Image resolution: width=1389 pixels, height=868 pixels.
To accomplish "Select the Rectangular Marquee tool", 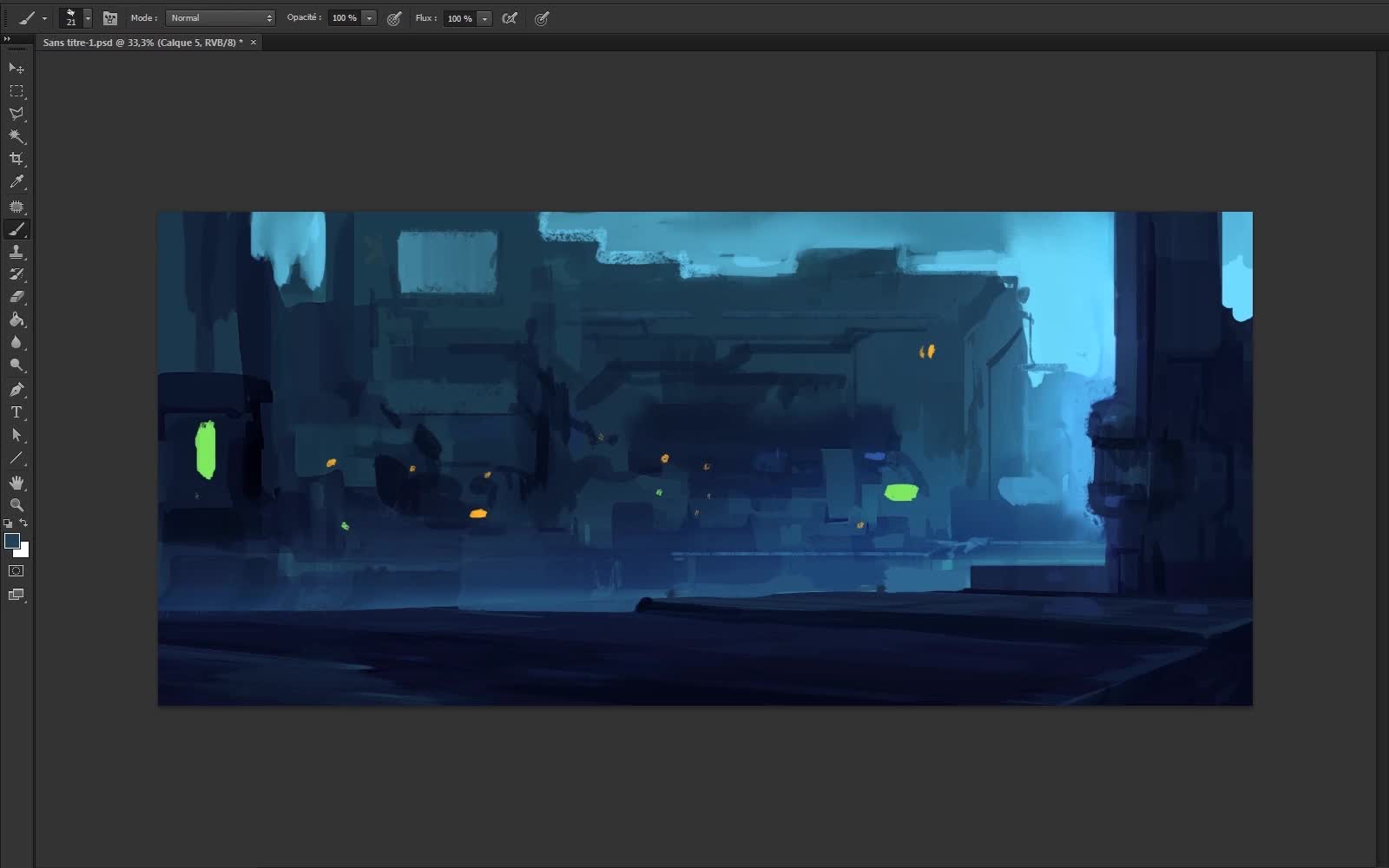I will click(x=16, y=90).
